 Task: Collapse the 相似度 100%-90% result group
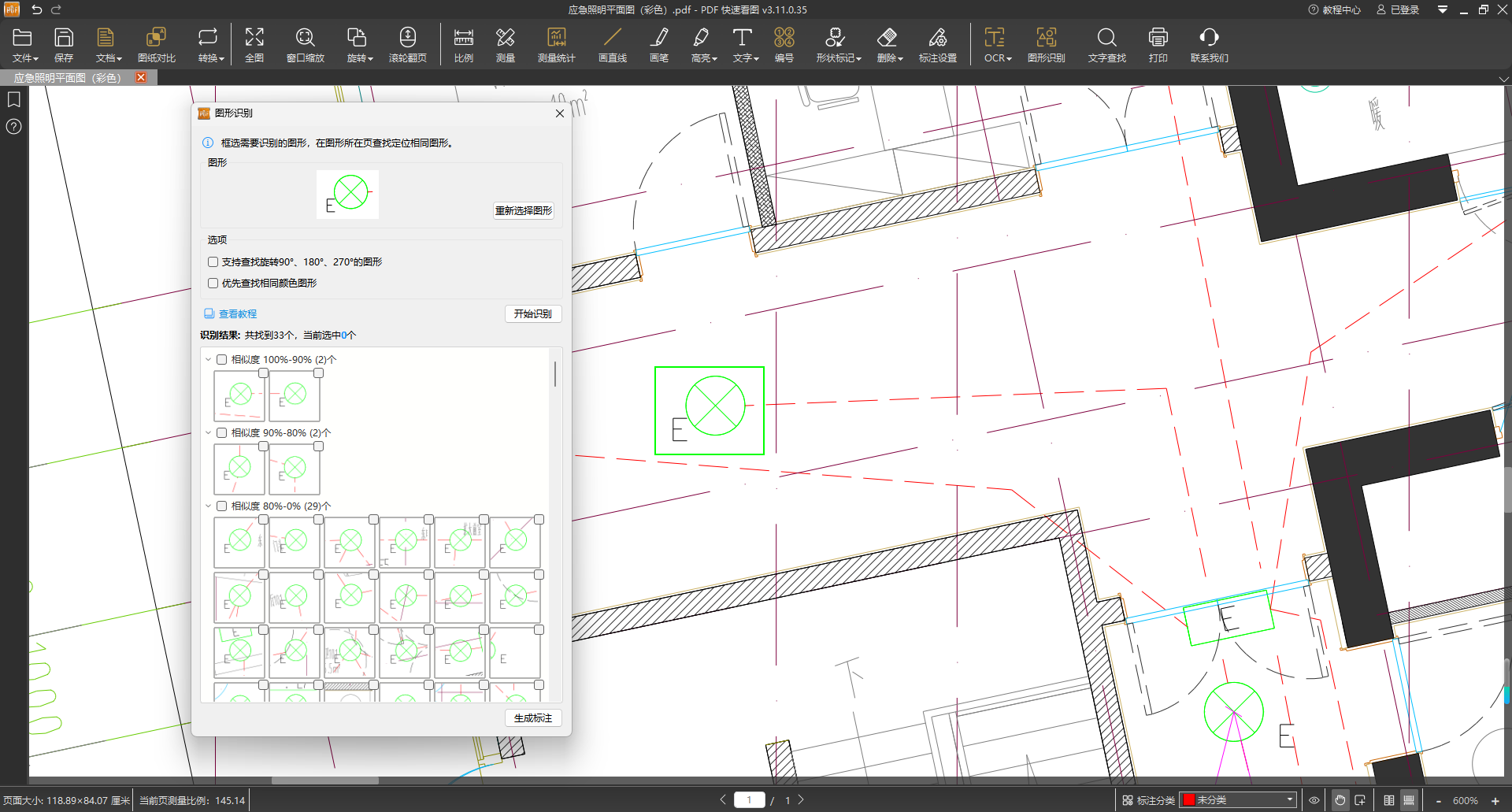pyautogui.click(x=209, y=359)
